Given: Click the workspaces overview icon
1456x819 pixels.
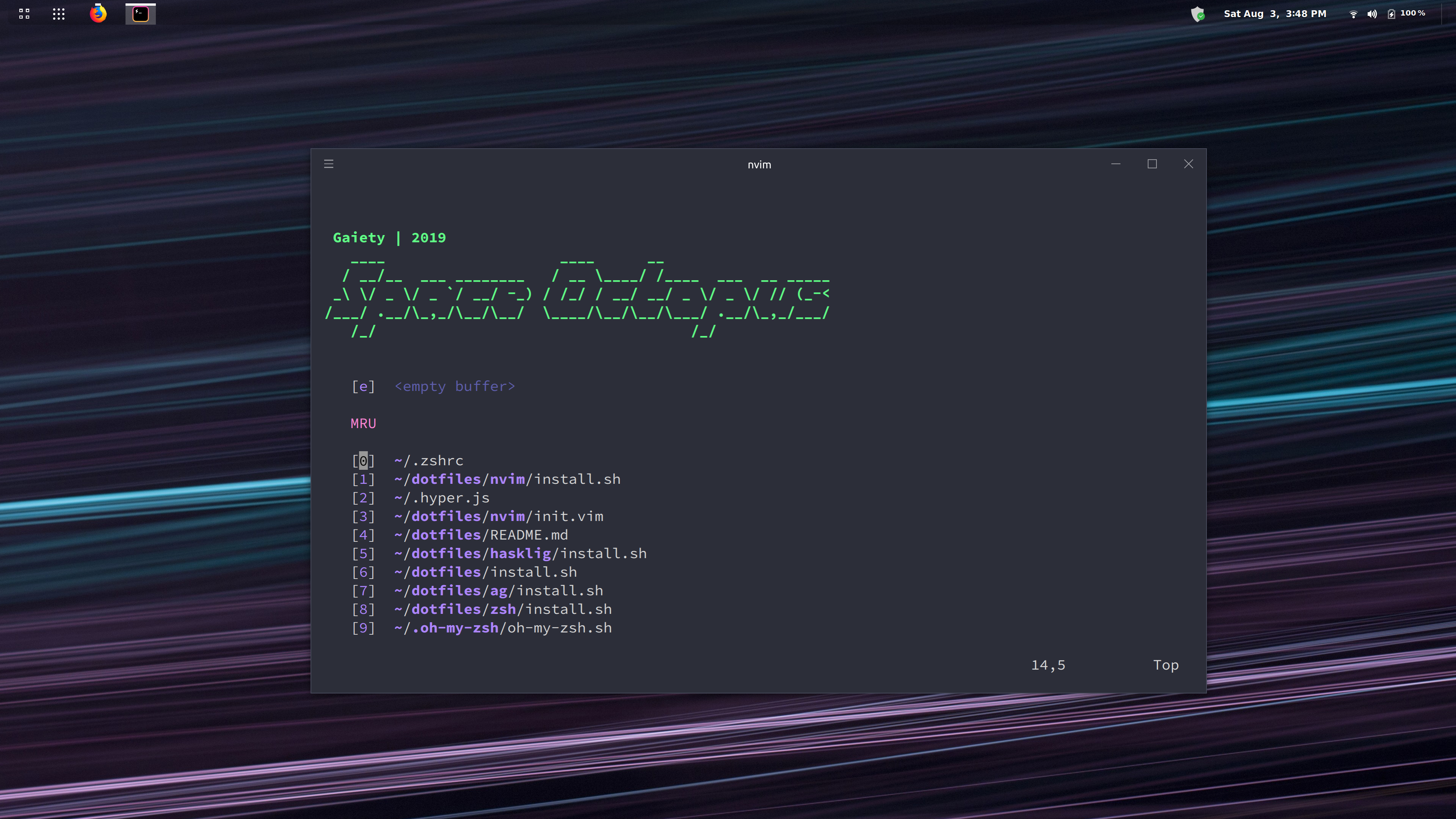Looking at the screenshot, I should [x=24, y=14].
